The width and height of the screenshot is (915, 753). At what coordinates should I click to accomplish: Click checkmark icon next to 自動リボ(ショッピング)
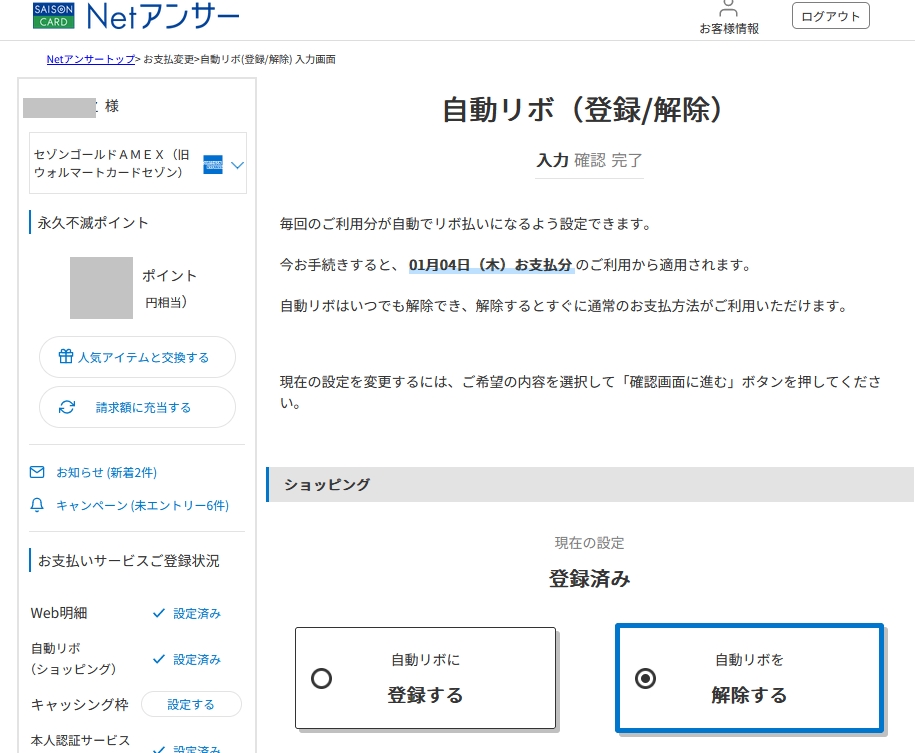(x=158, y=659)
